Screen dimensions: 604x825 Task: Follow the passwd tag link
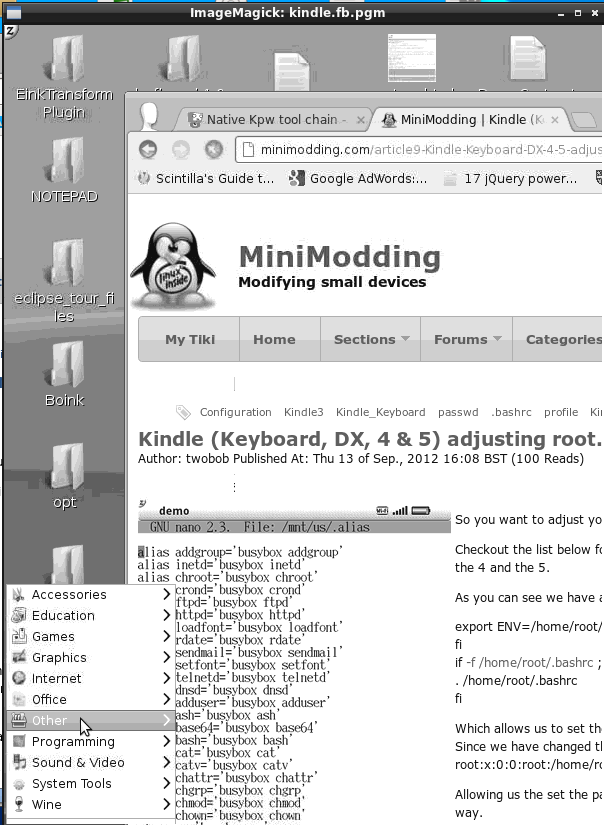point(458,412)
